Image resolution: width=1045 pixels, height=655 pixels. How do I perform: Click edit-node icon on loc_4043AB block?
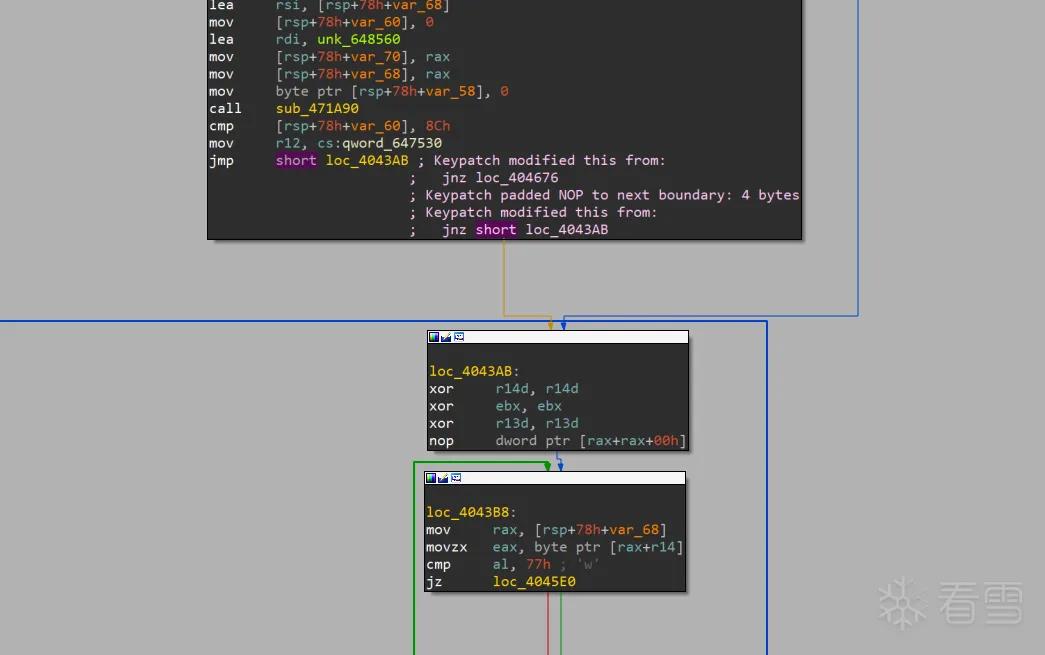446,337
